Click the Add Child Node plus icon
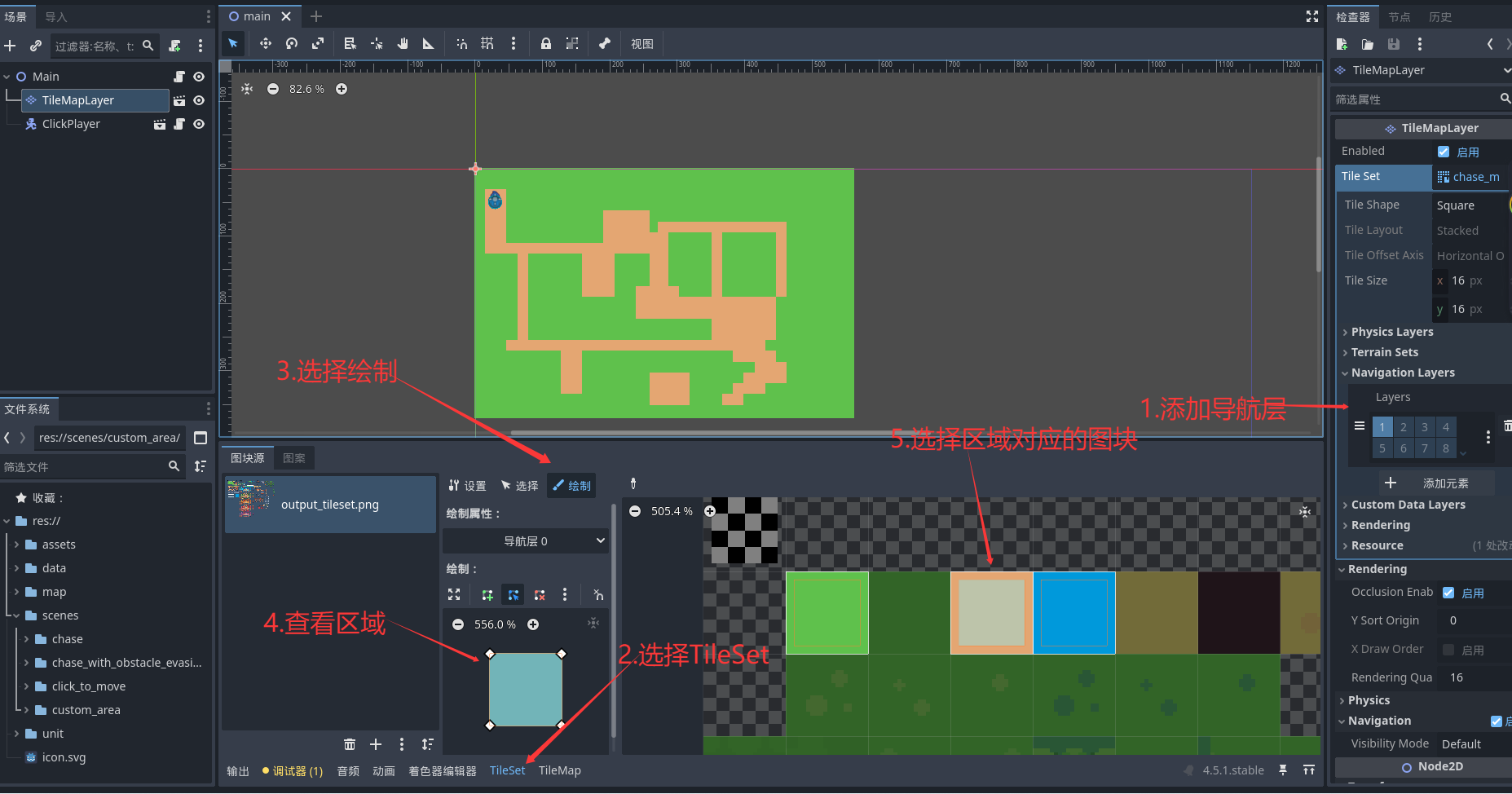Screen dimensions: 1512x794 click(x=10, y=46)
